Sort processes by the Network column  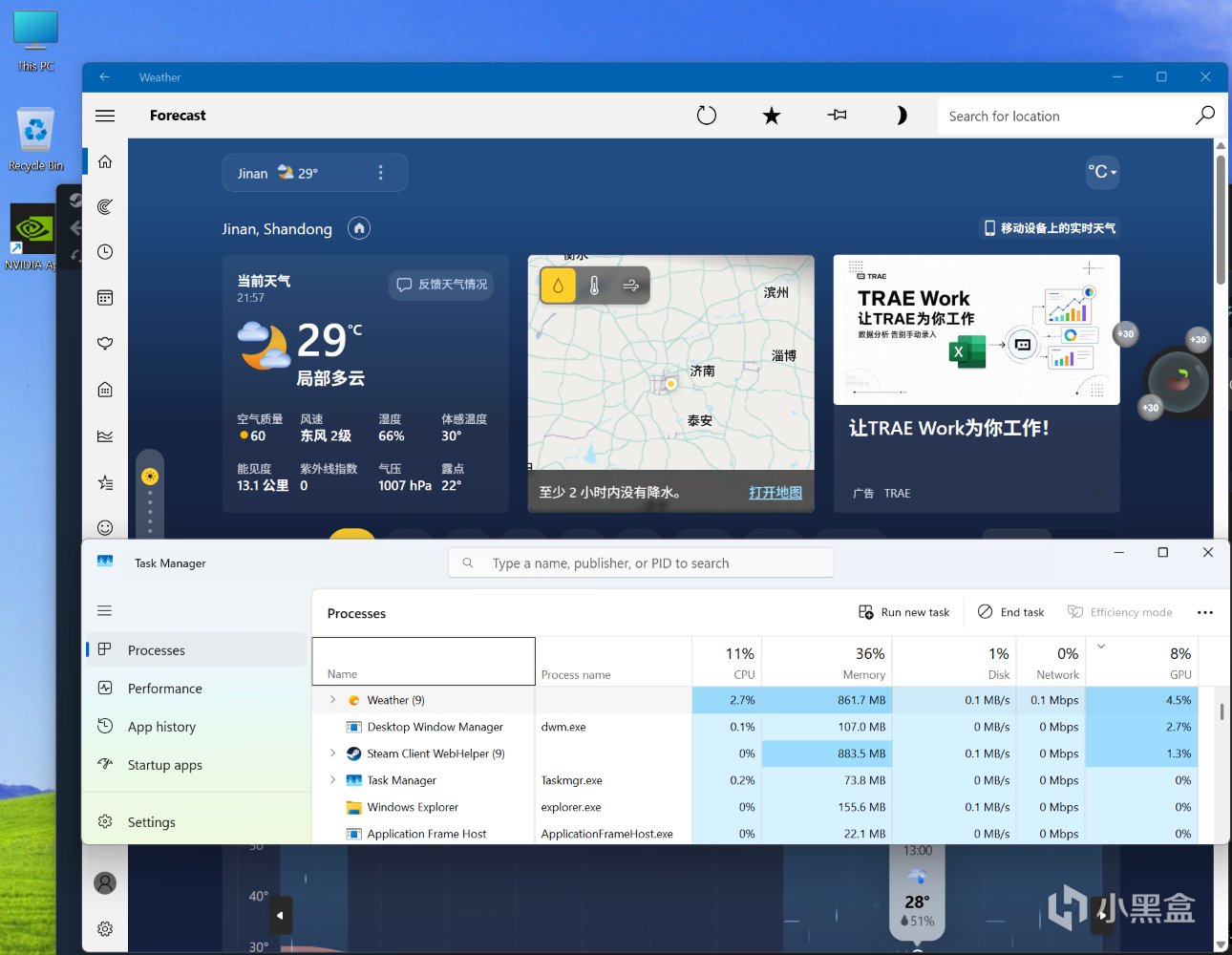1051,662
